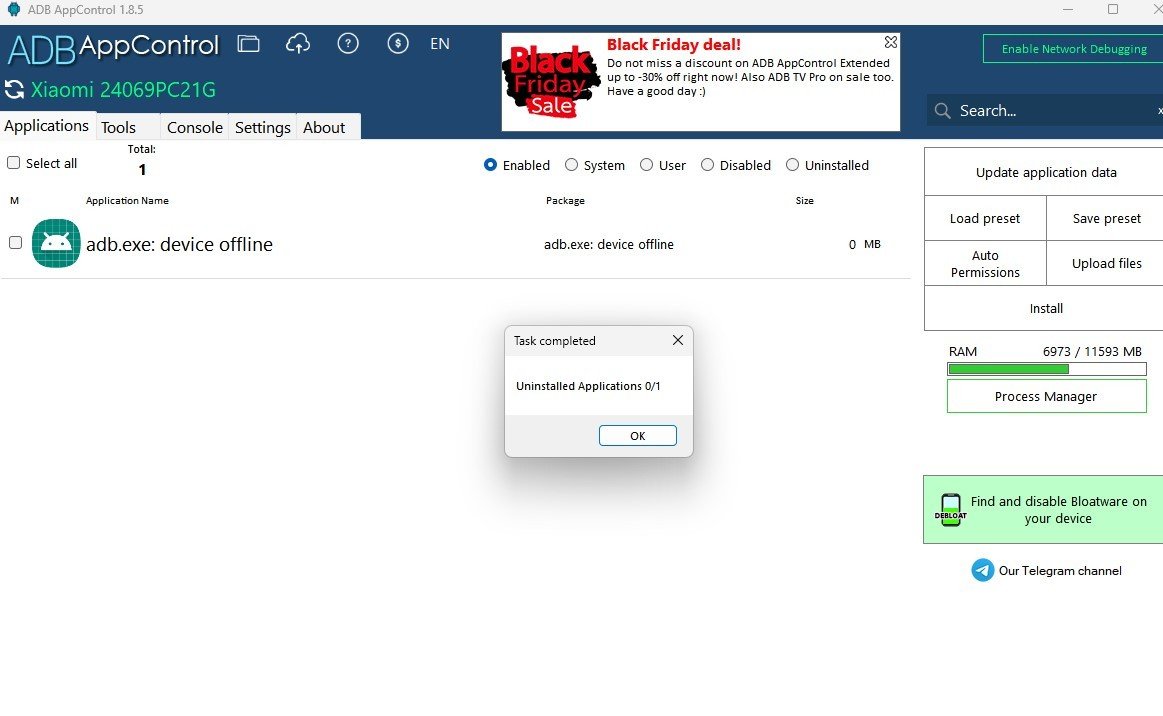Open the Console tab
Image resolution: width=1163 pixels, height=716 pixels.
194,128
